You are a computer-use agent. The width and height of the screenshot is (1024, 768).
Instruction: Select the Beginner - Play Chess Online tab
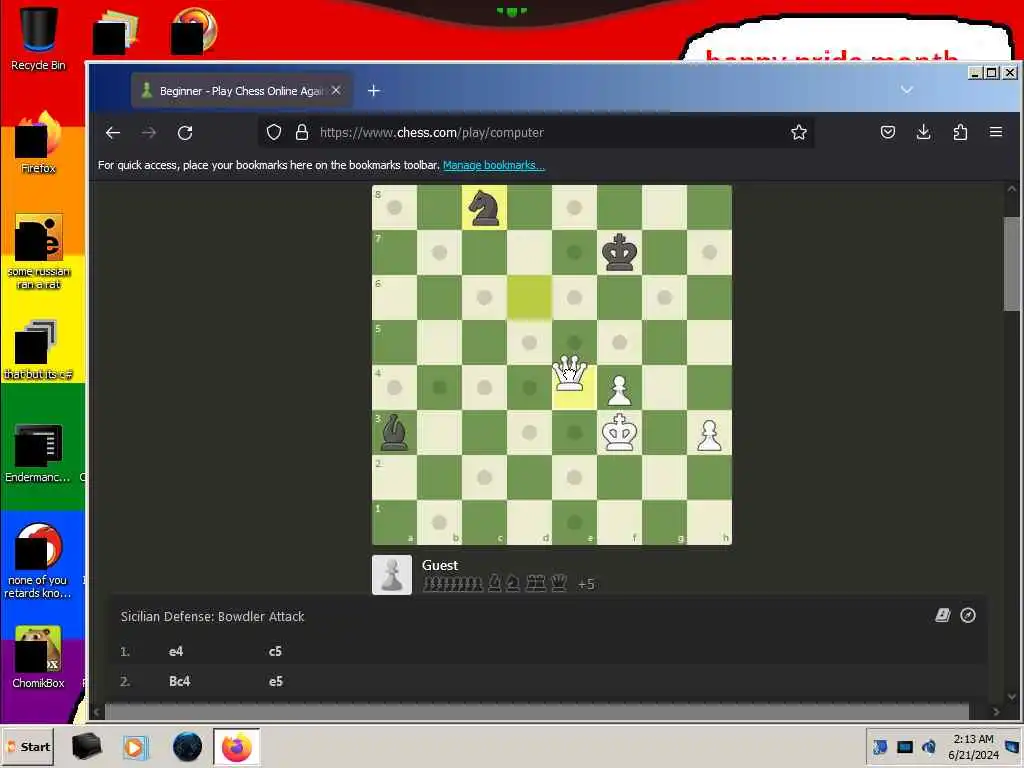240,91
